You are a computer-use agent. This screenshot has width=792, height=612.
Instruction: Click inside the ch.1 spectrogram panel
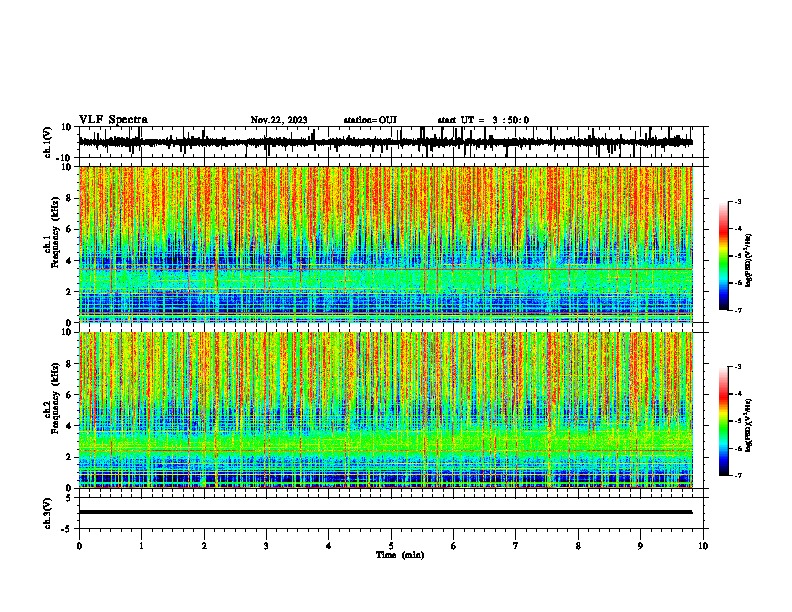tap(385, 244)
